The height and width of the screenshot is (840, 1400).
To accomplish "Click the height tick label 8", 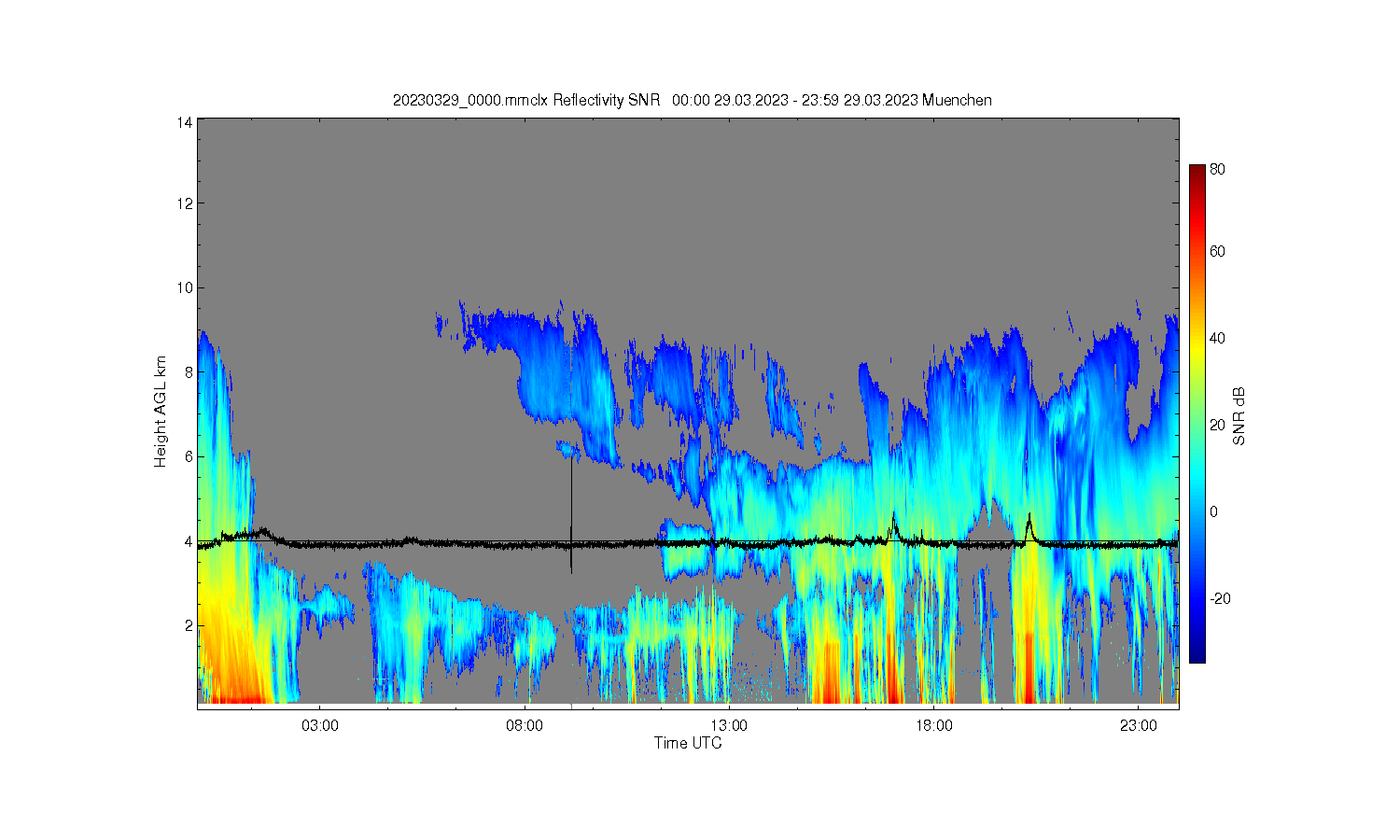I will pos(189,372).
